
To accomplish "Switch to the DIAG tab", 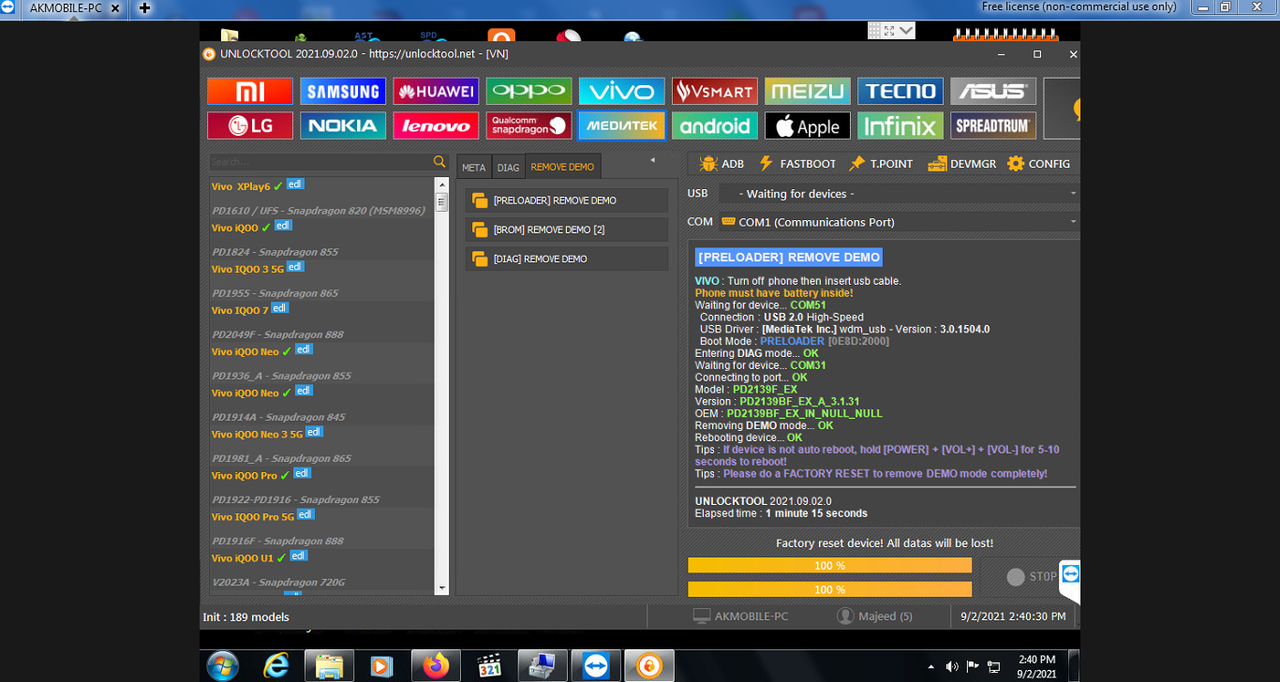I will [x=508, y=168].
